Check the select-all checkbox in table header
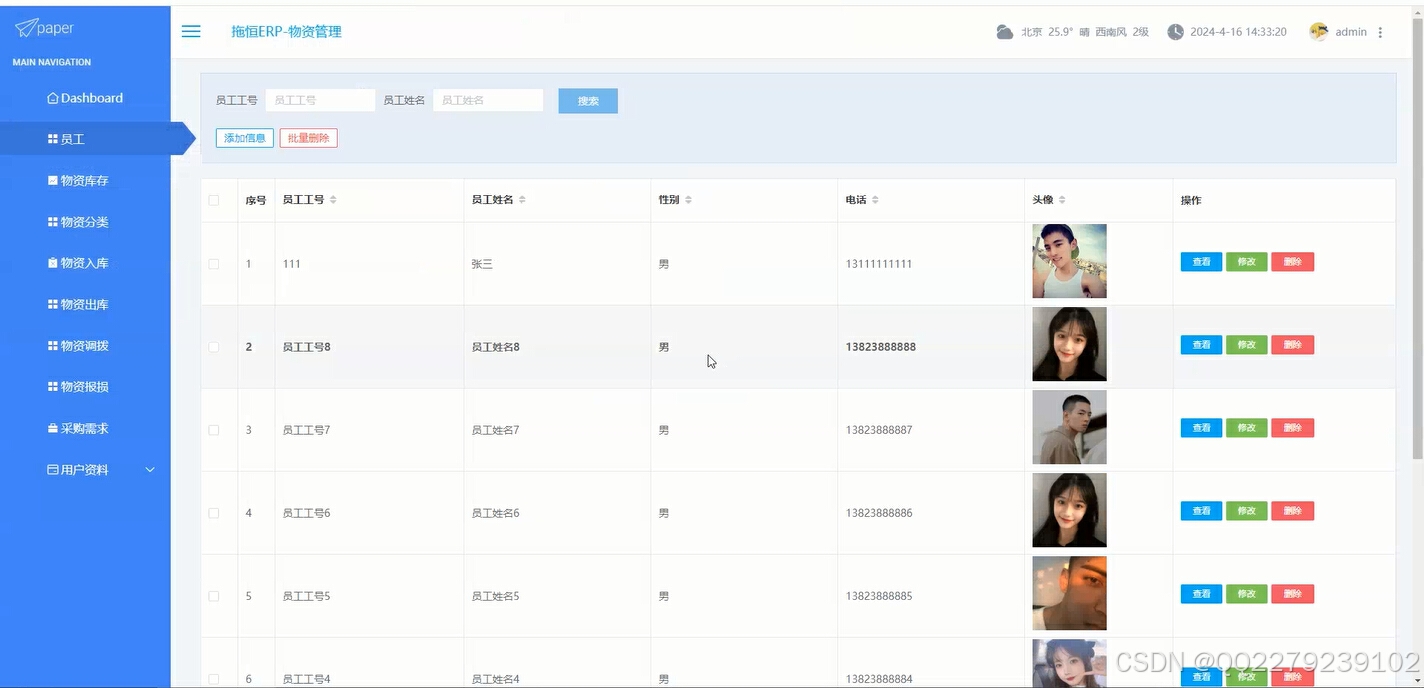Viewport: 1424px width, 688px height. pos(214,199)
